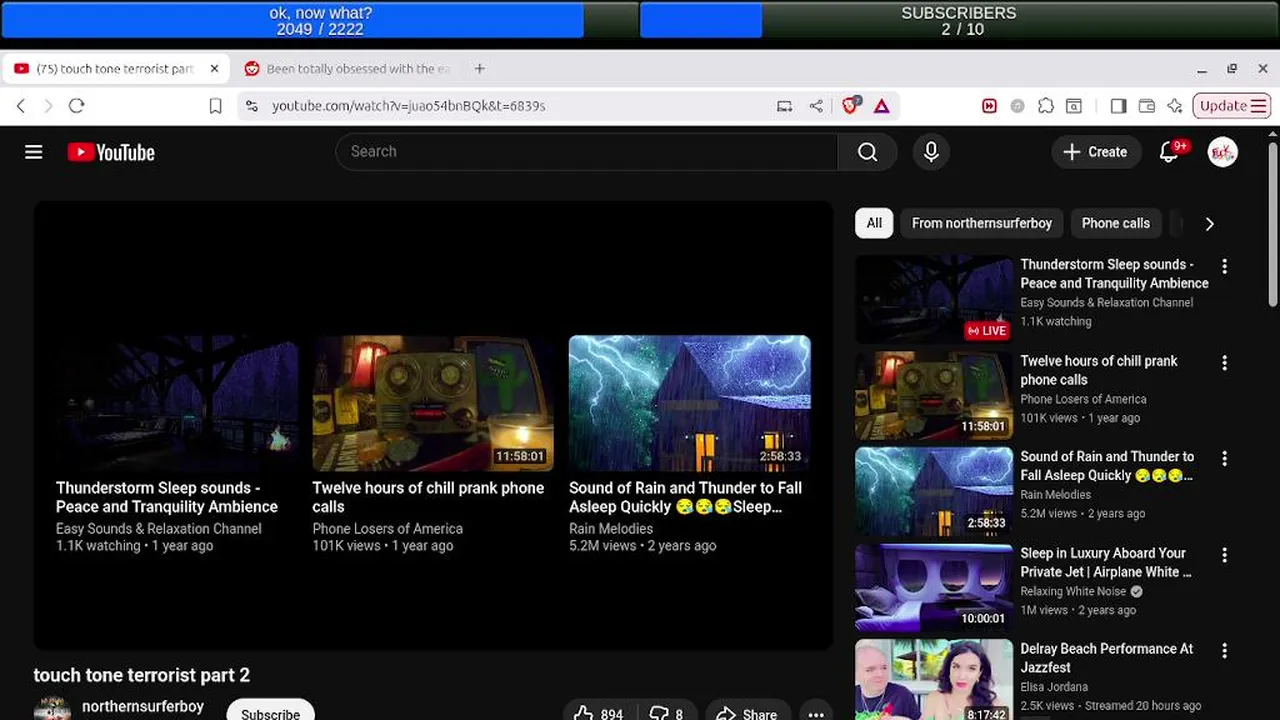Toggle the browser sidebar panel
This screenshot has width=1280, height=720.
[1118, 106]
